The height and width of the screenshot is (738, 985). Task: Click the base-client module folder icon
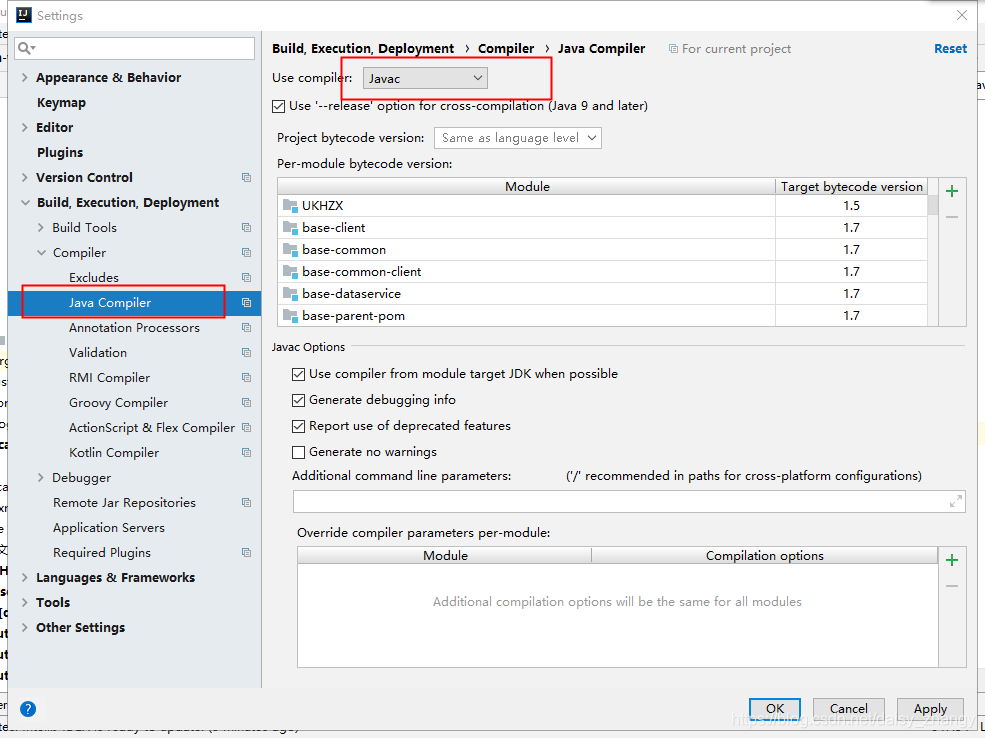tap(290, 227)
